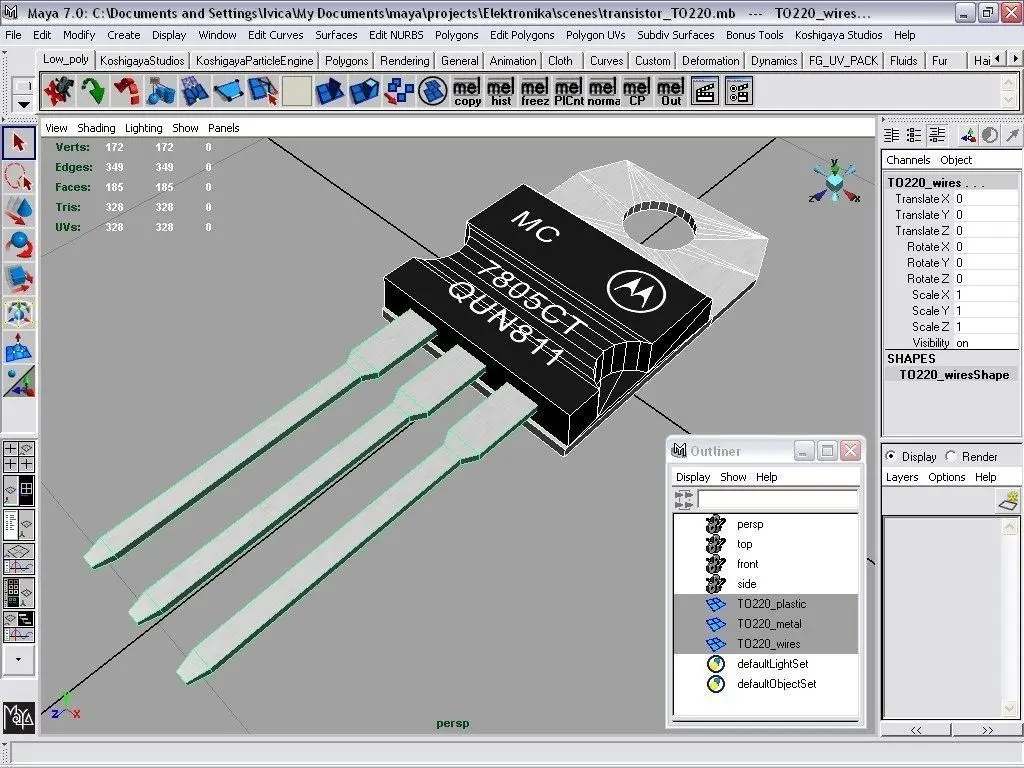Click the TO220_wiresShape shape node
This screenshot has width=1024, height=768.
(x=954, y=375)
